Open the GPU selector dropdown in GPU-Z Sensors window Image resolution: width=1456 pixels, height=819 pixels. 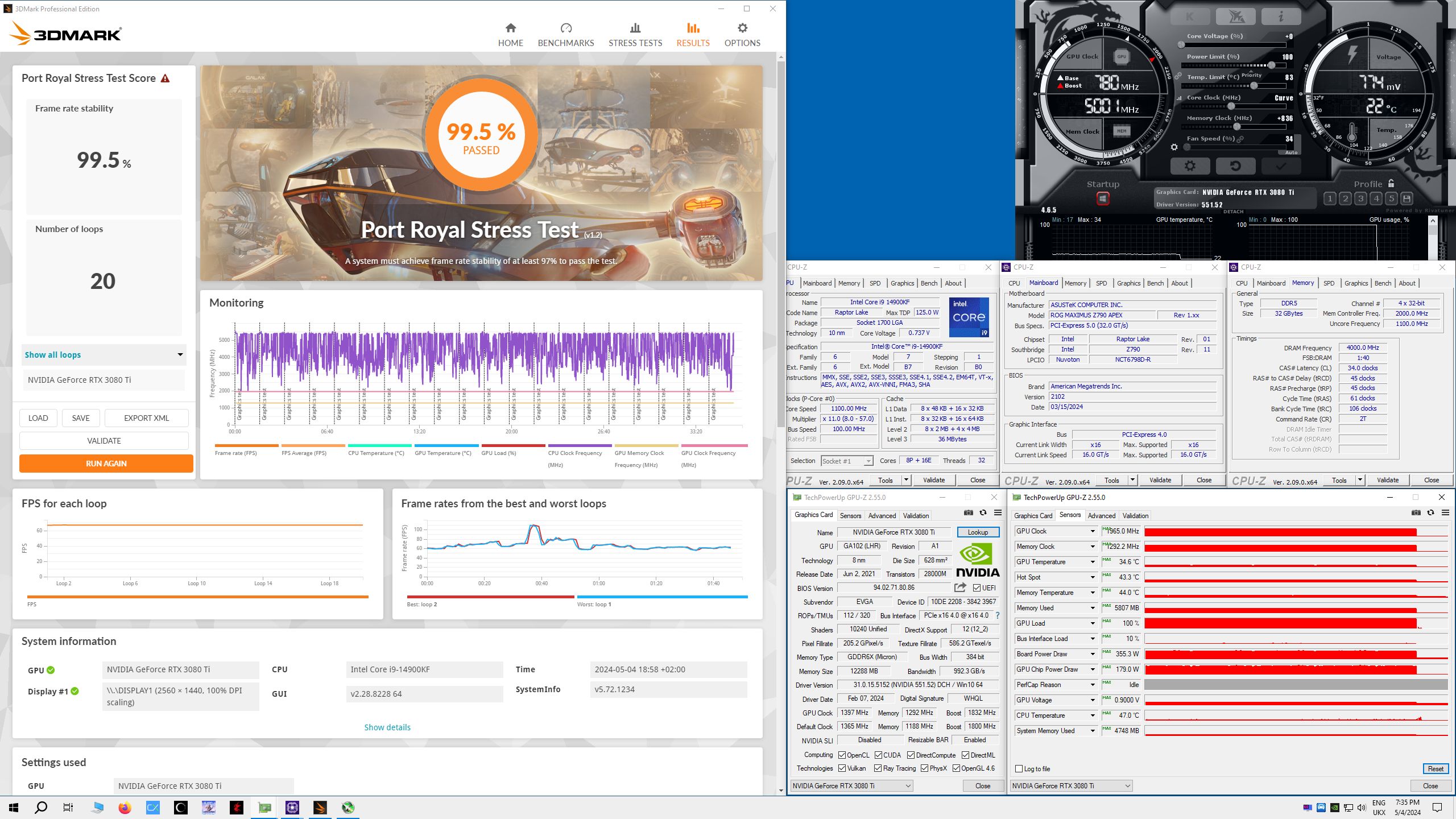1072,786
